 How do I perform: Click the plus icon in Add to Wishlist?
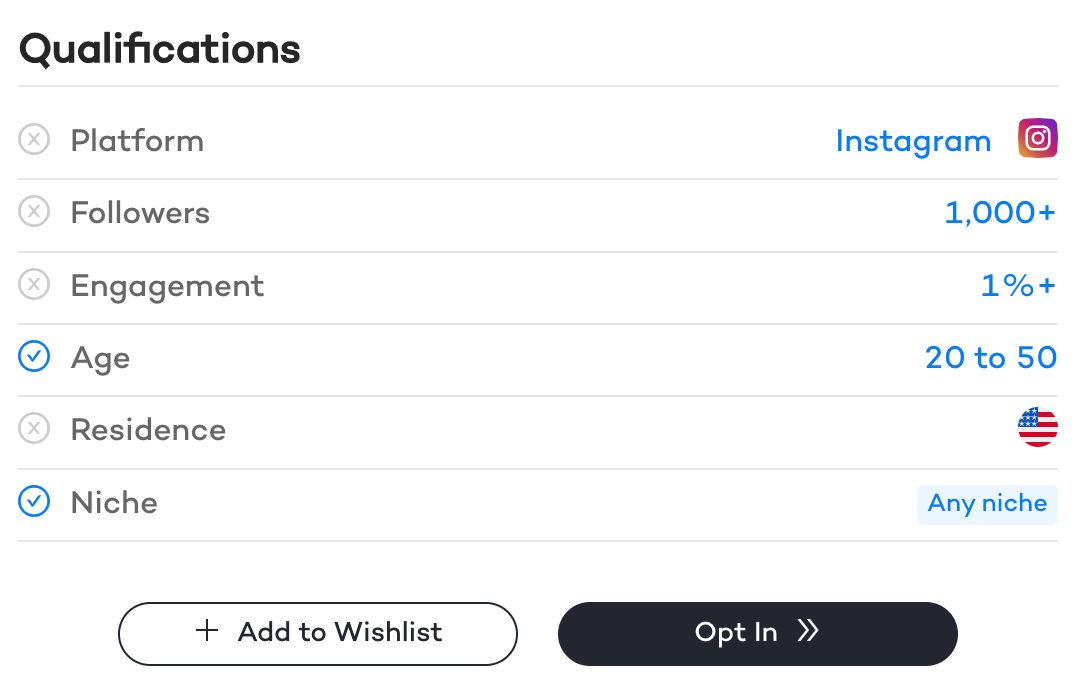(207, 631)
